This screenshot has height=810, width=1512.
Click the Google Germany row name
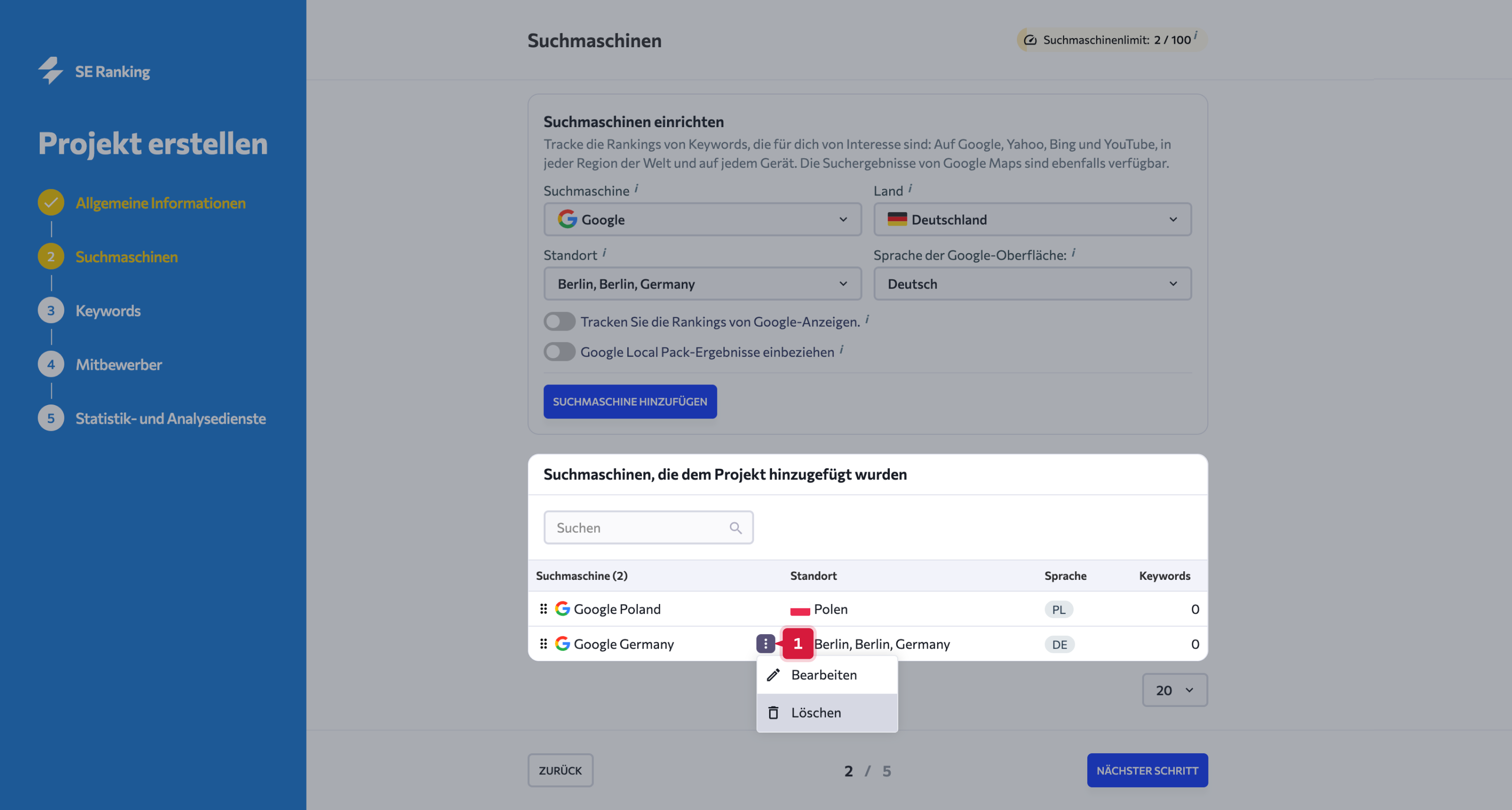tap(623, 644)
